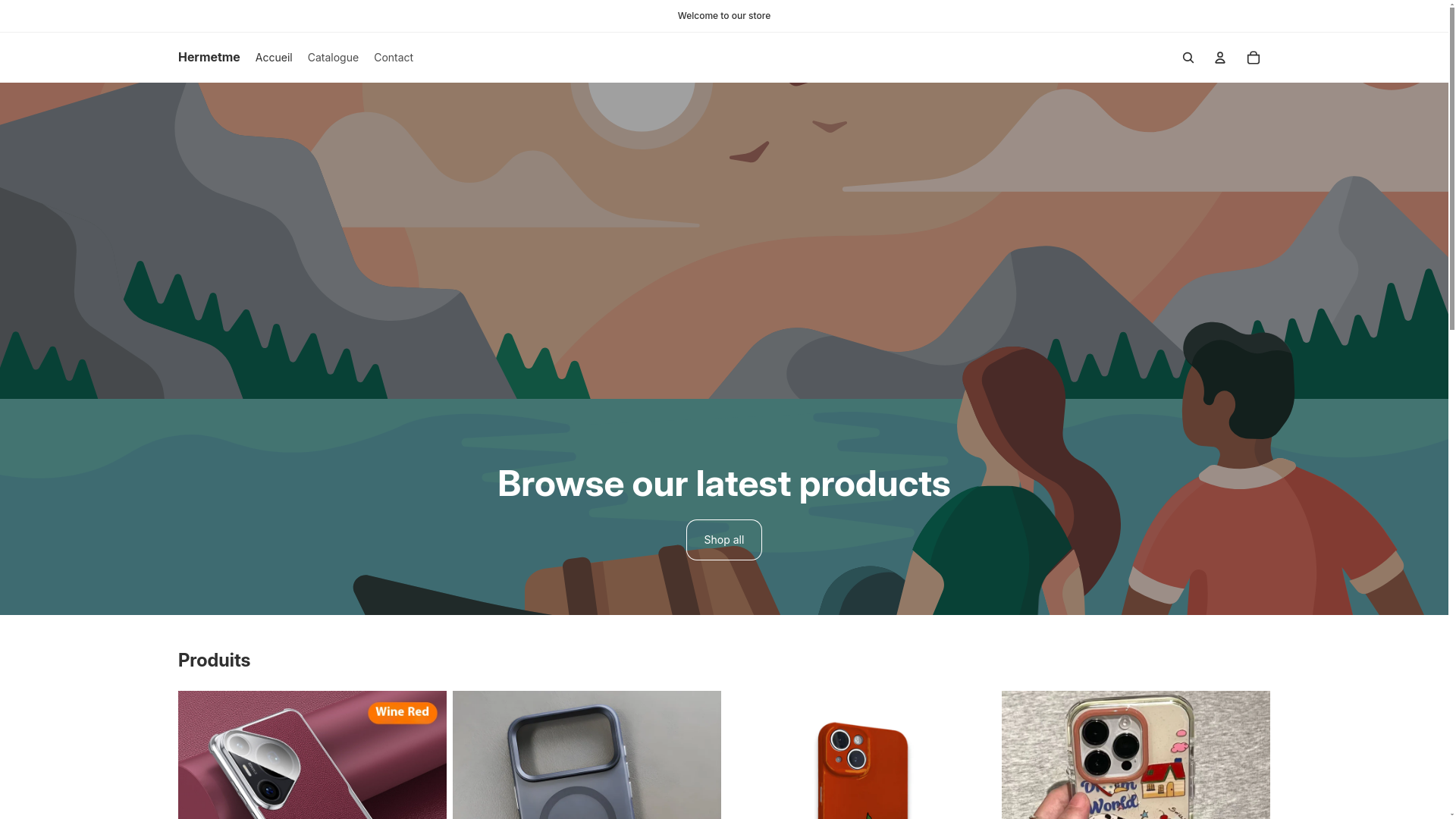Click the Browse our latest products heading
This screenshot has width=1456, height=819.
(724, 484)
